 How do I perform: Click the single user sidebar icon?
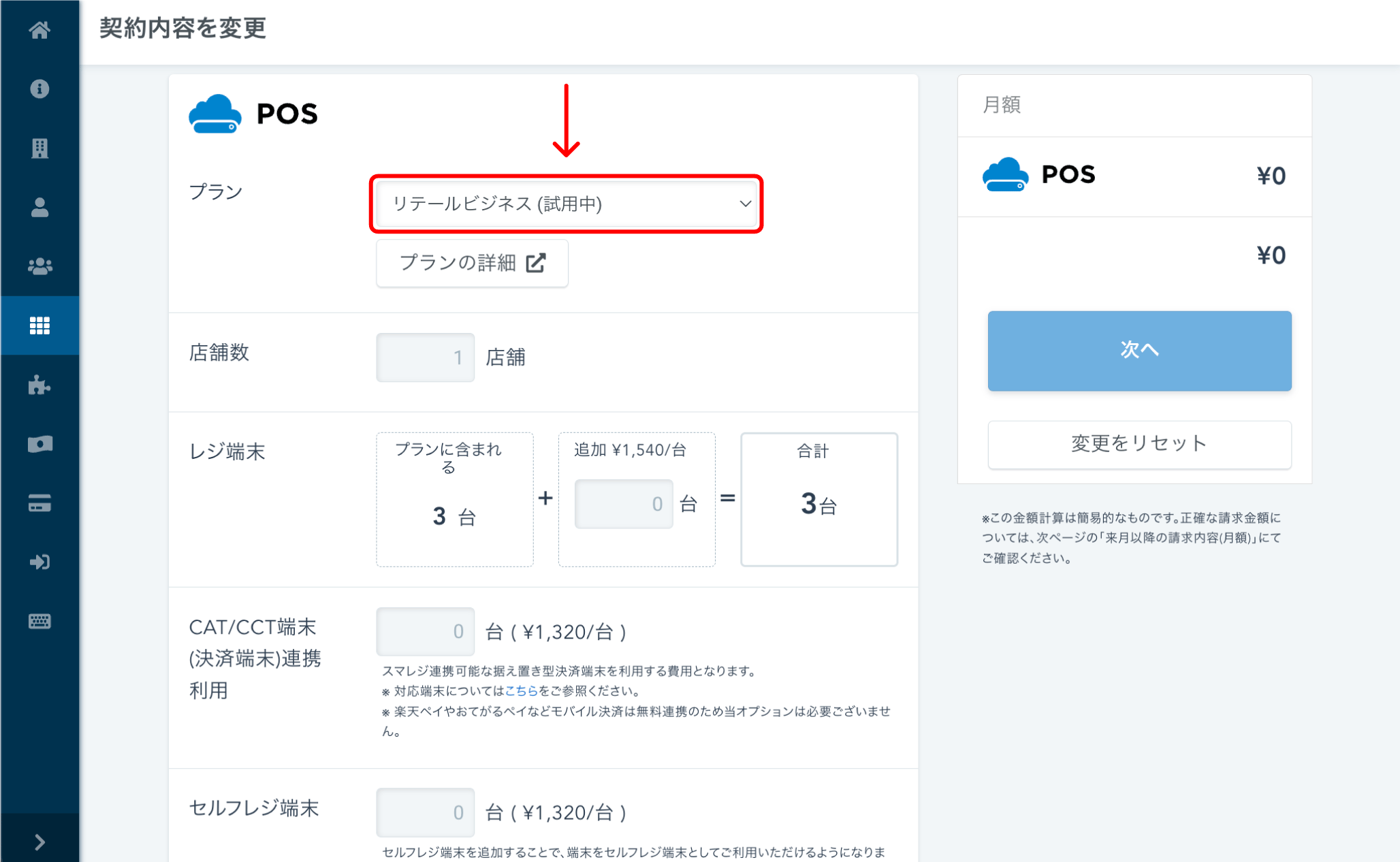pos(39,207)
